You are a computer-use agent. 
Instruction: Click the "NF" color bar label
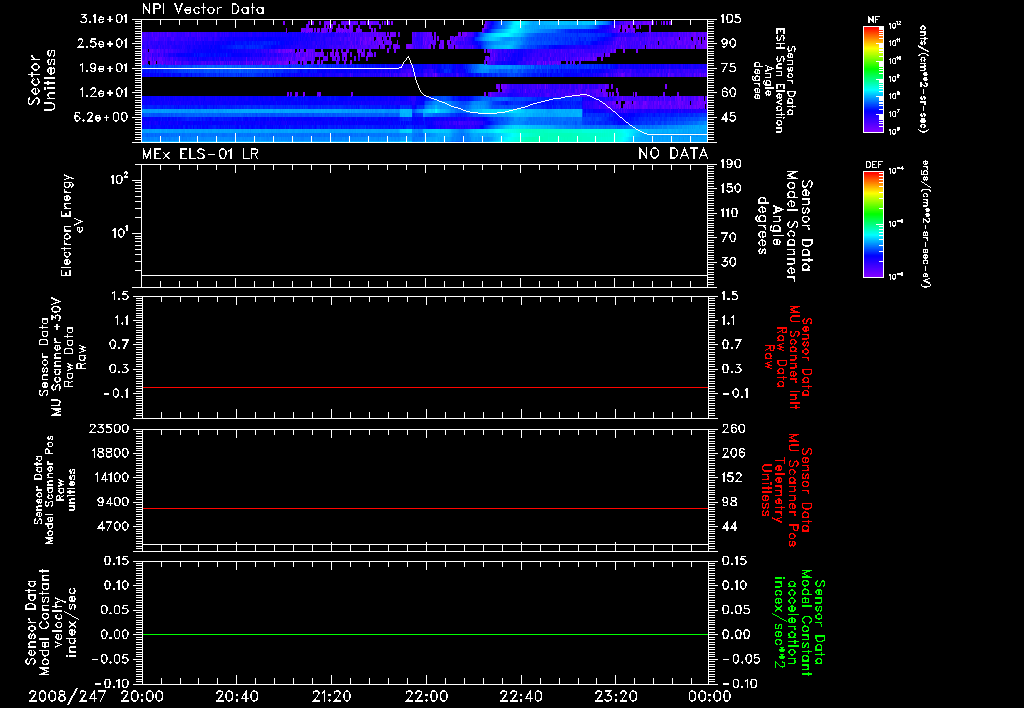tap(873, 20)
